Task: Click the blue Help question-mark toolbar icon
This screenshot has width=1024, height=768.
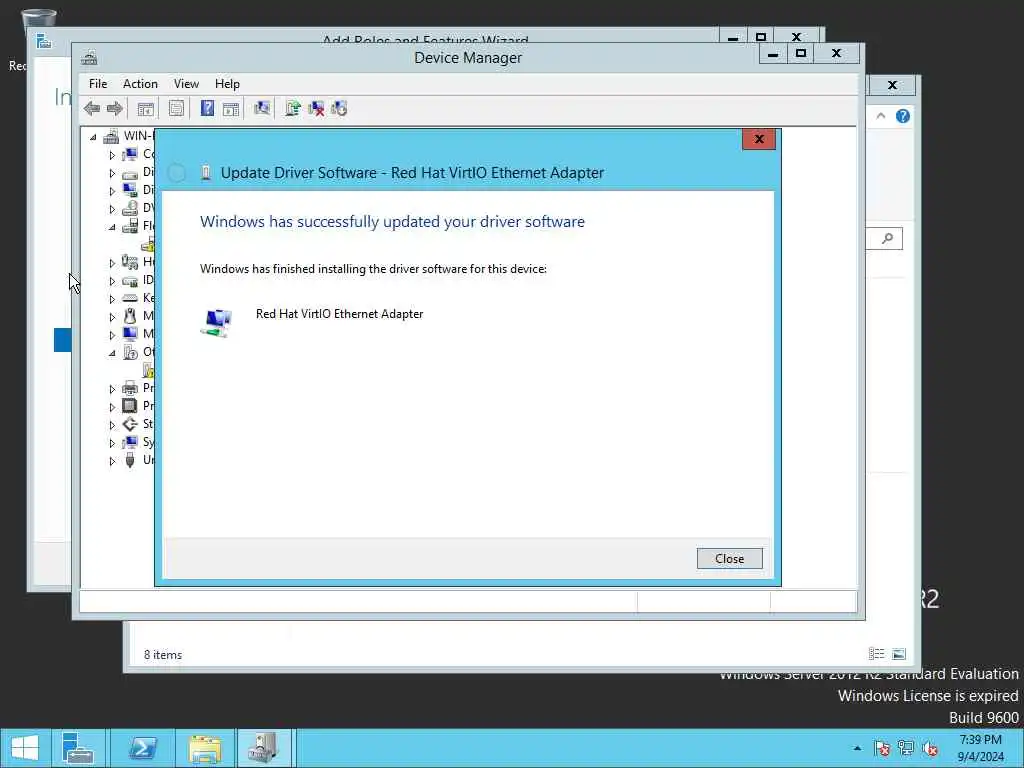Action: tap(207, 108)
